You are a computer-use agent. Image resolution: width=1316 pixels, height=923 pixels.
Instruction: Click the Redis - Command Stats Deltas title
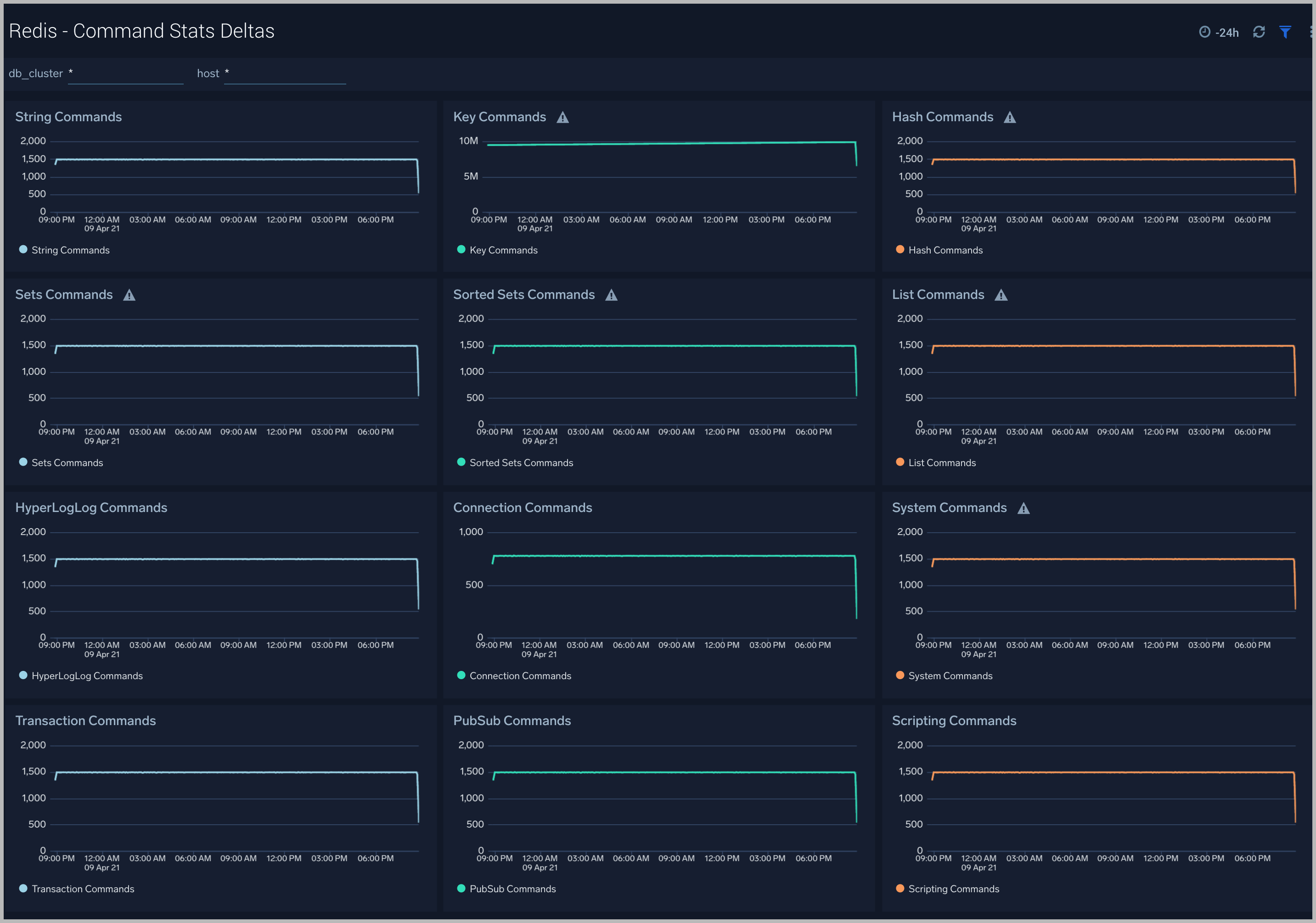141,31
